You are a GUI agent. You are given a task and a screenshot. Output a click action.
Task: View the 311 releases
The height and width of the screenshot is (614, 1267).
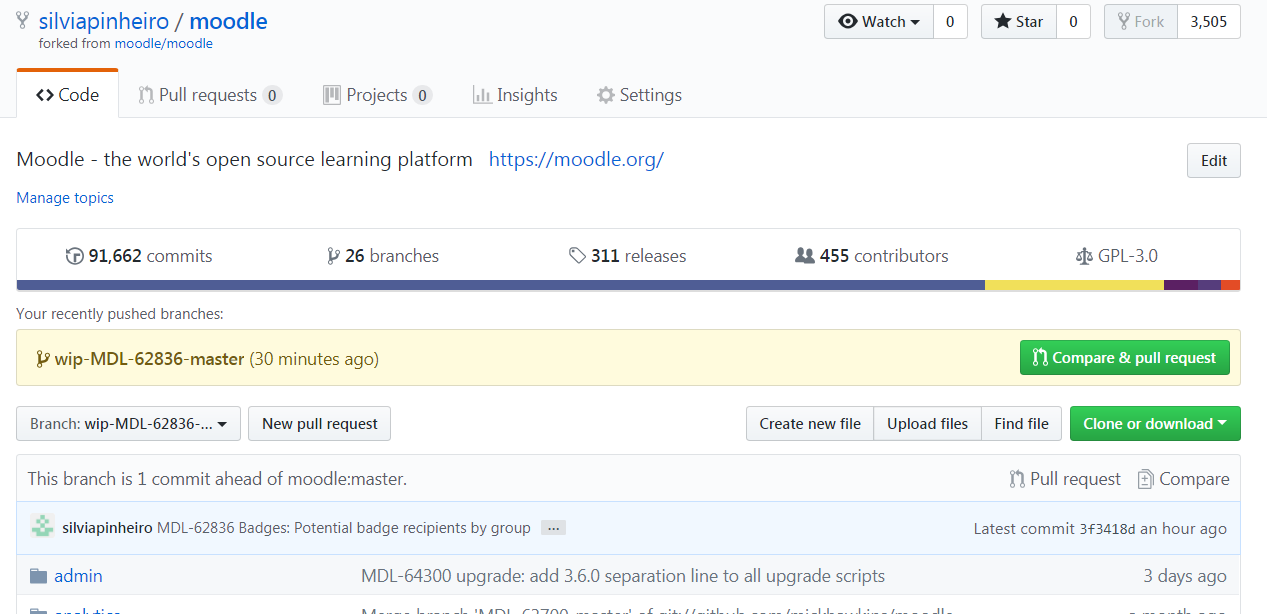(x=627, y=256)
